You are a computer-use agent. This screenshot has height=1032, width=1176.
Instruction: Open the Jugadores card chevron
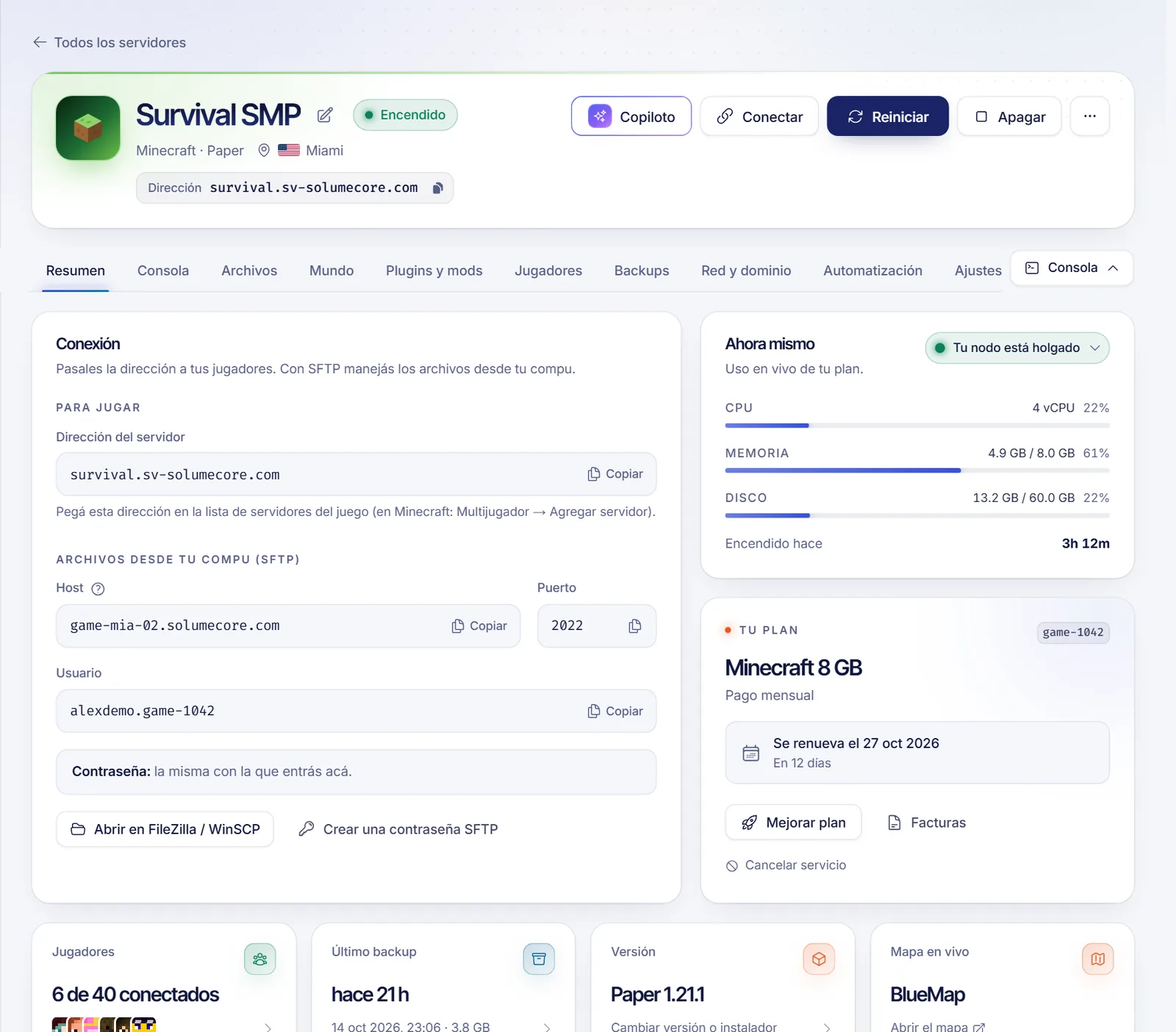tap(268, 1027)
